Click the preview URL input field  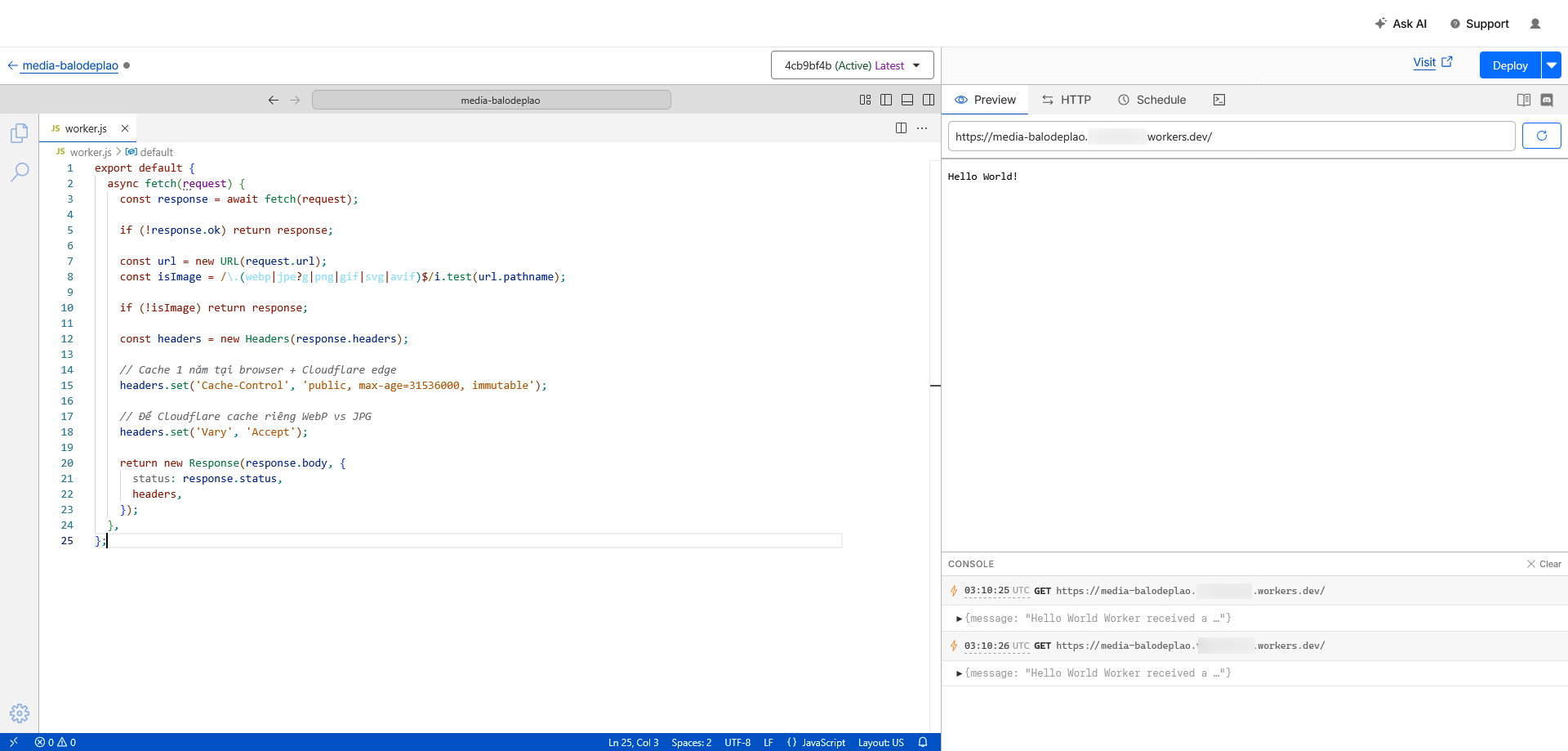coord(1231,136)
